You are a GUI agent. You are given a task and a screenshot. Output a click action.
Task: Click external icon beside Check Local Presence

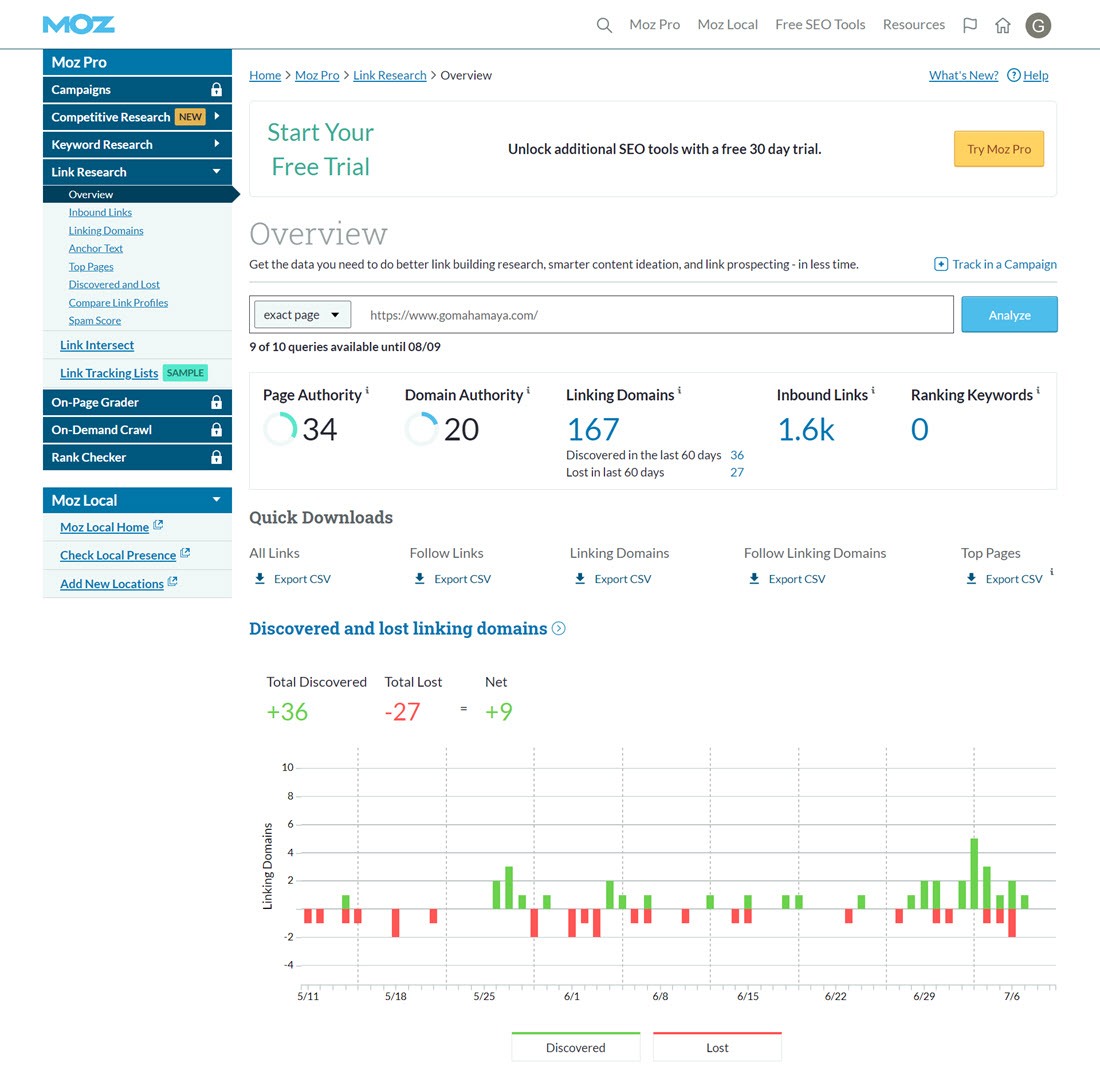point(185,553)
